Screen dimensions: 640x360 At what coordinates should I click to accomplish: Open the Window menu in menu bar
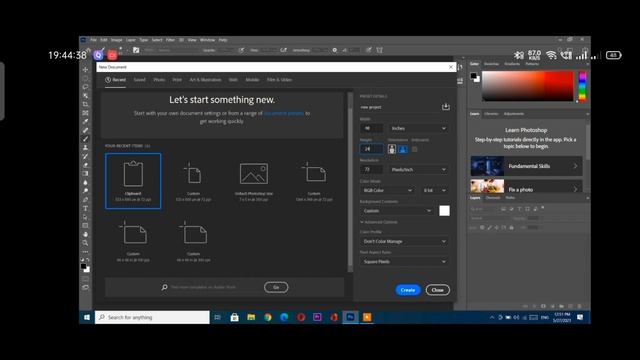[x=207, y=40]
